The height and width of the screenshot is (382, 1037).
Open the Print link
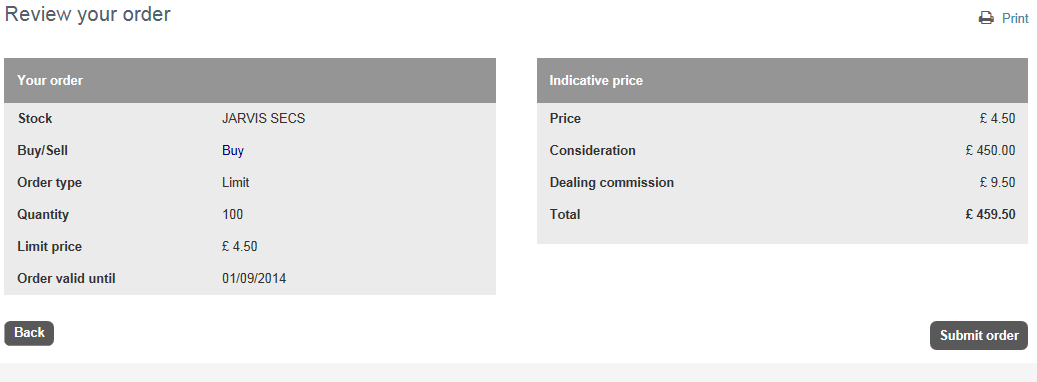coord(1015,19)
